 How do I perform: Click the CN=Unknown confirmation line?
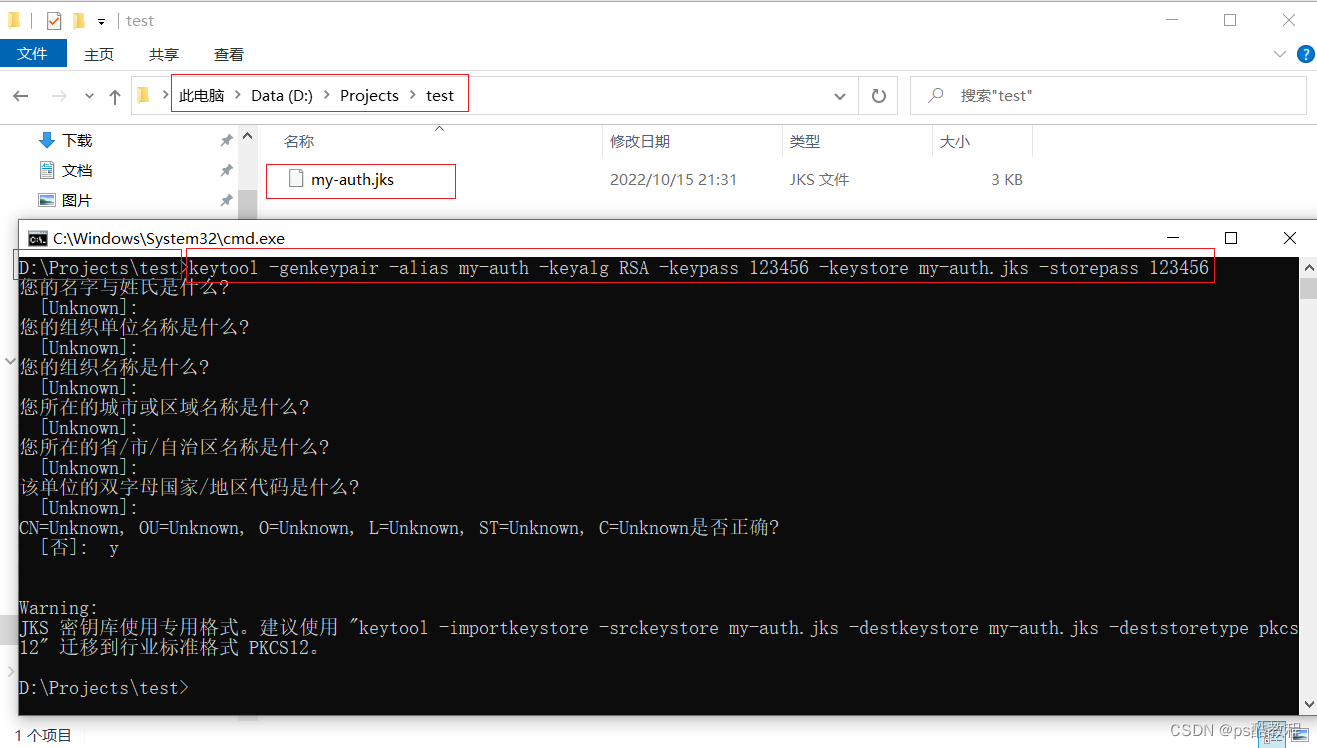point(399,528)
